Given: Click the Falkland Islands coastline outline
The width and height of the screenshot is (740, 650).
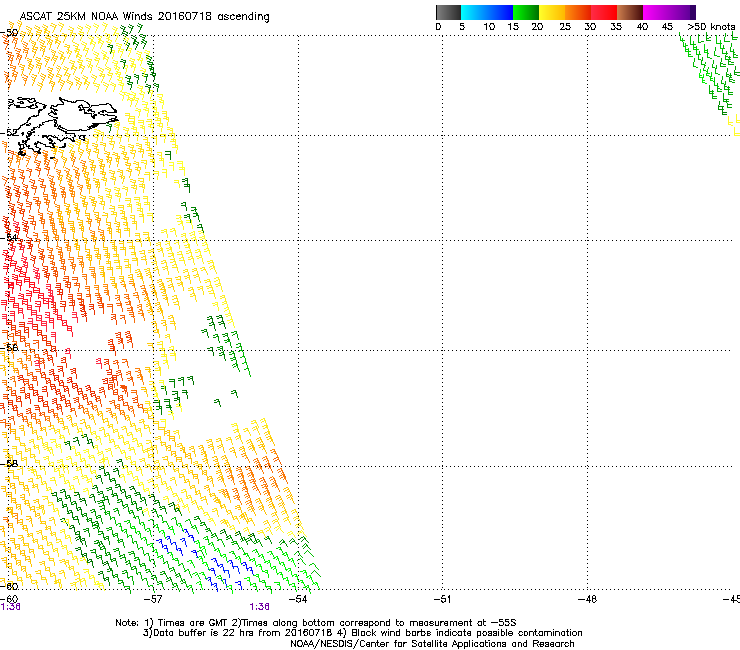Looking at the screenshot, I should coord(61,125).
